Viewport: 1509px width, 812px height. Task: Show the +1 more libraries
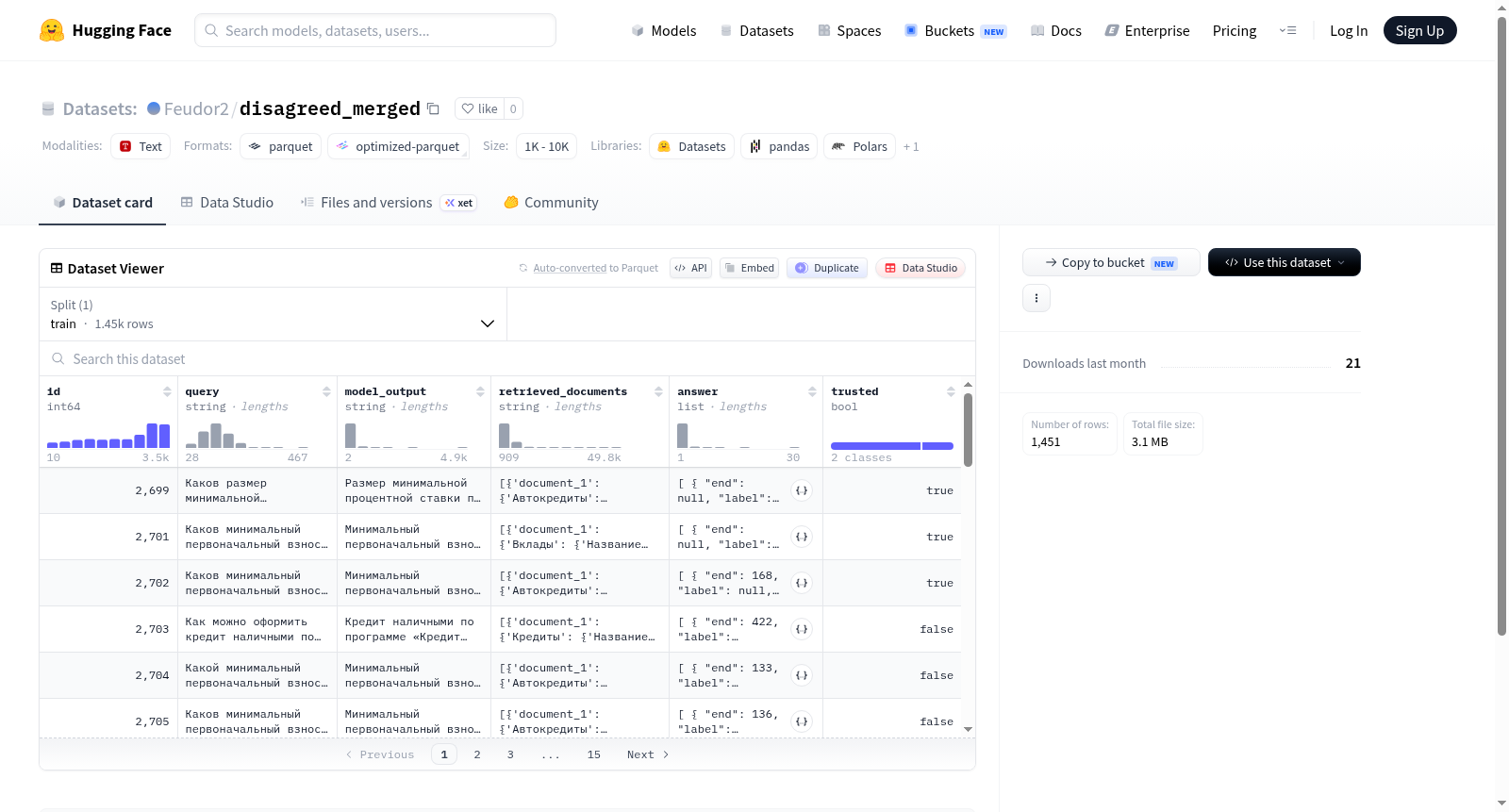tap(911, 147)
